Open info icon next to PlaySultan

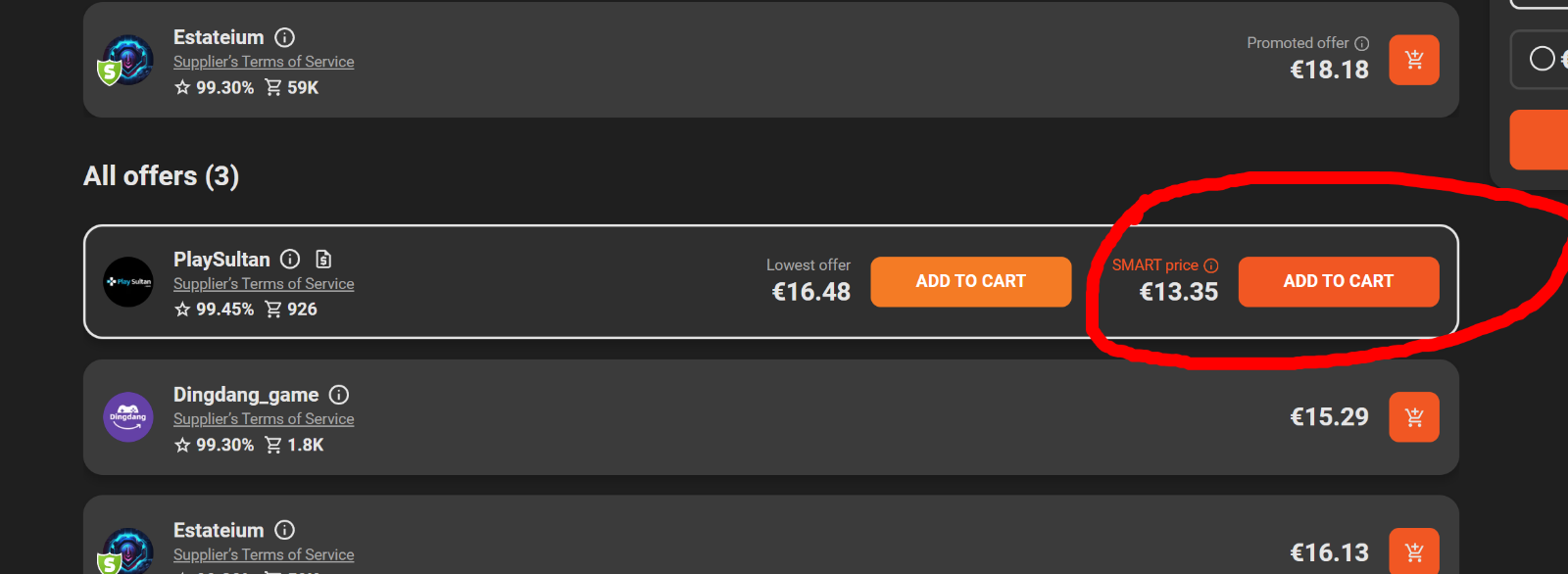(290, 259)
